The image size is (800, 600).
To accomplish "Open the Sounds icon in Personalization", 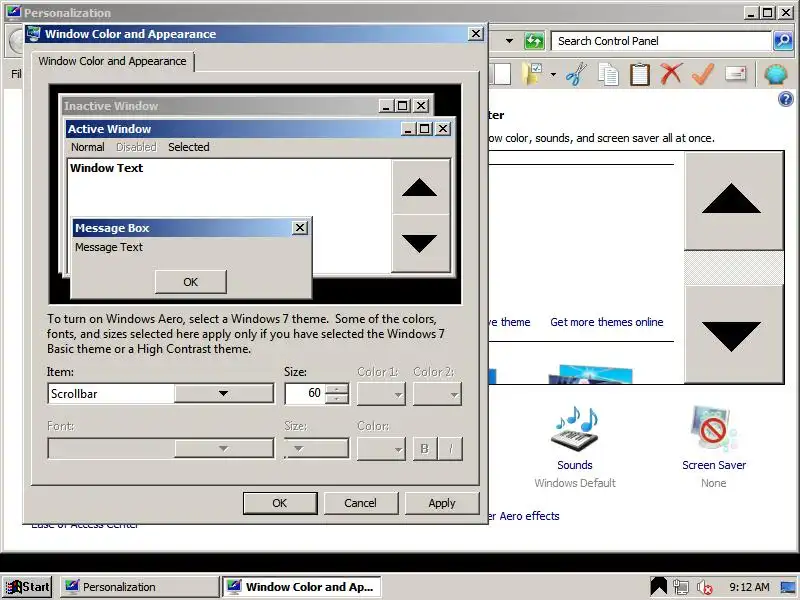I will [574, 429].
